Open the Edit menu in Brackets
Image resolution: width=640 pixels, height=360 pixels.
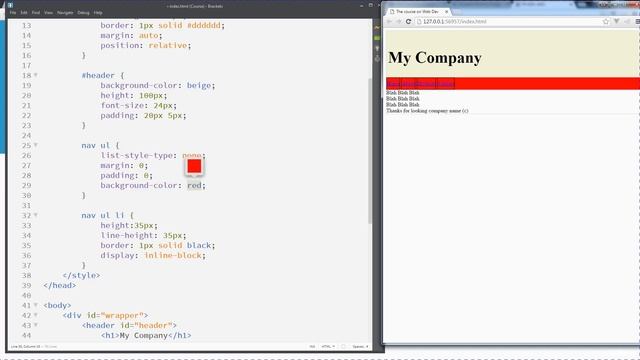point(24,13)
